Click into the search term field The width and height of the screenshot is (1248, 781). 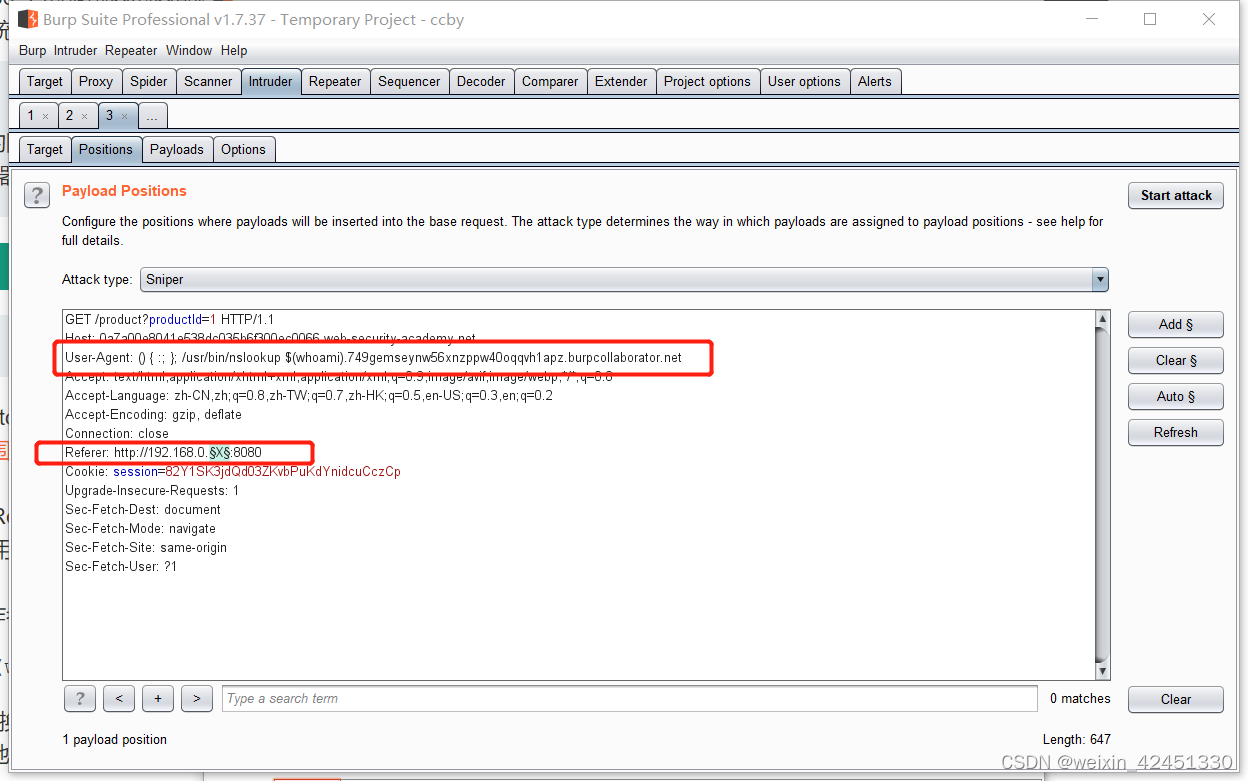click(630, 699)
